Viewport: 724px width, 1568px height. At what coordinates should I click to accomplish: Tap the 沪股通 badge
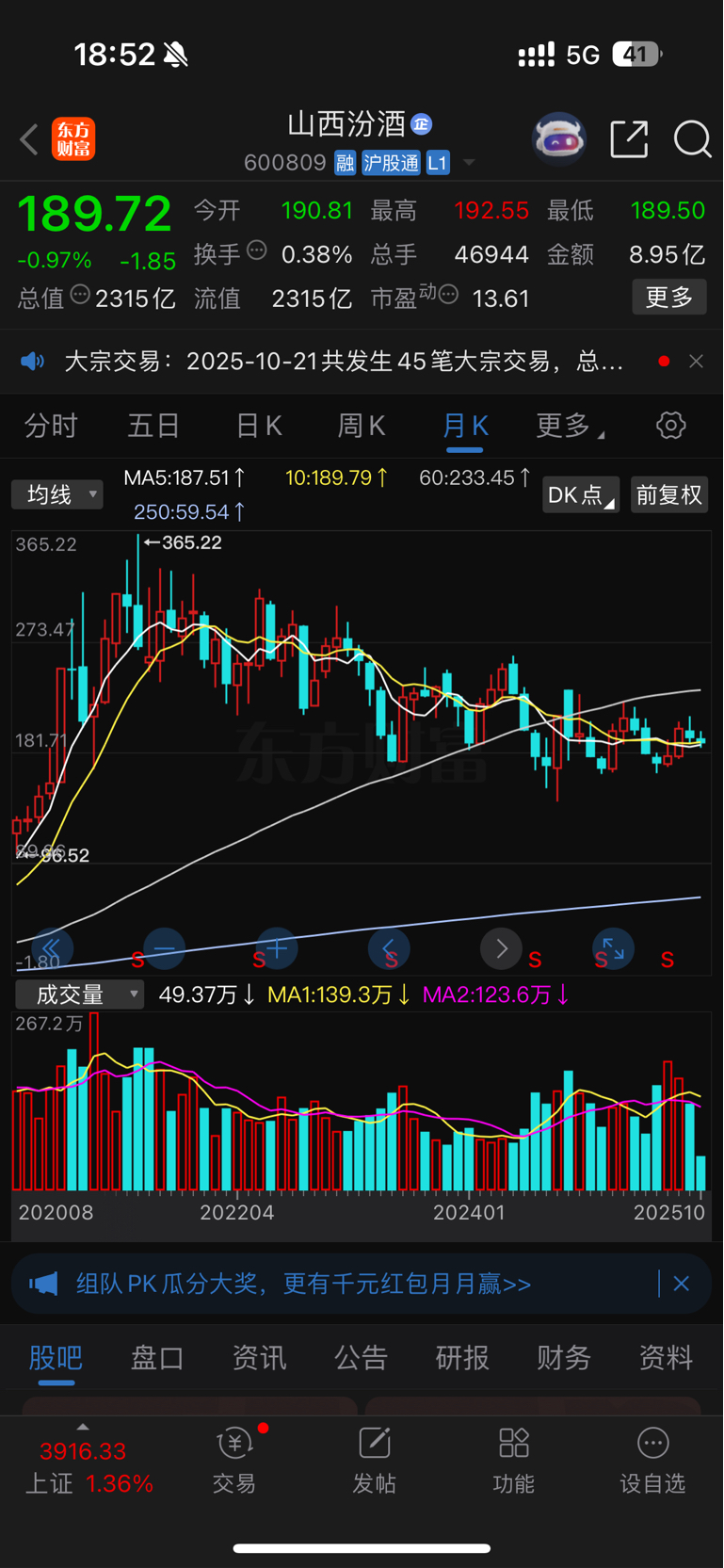(x=391, y=163)
